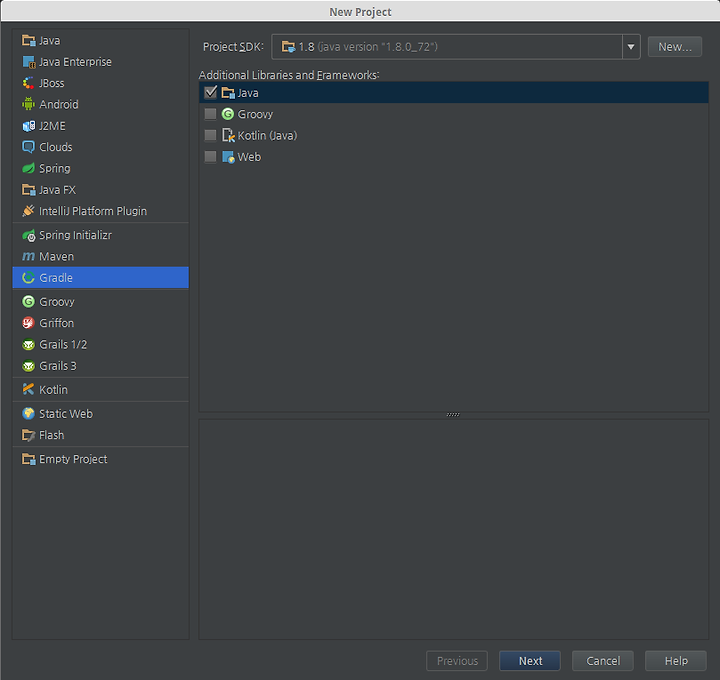720x680 pixels.
Task: Click the Gradle icon in sidebar
Action: (28, 278)
